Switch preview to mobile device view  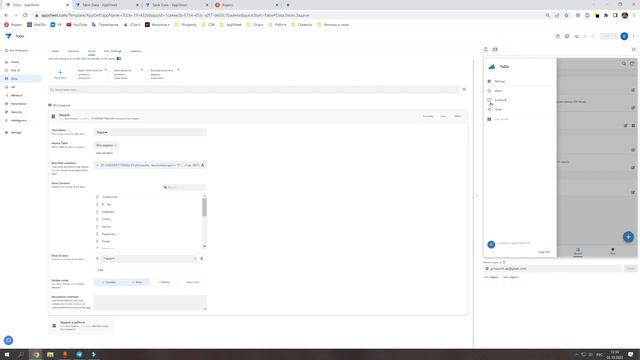pos(486,49)
